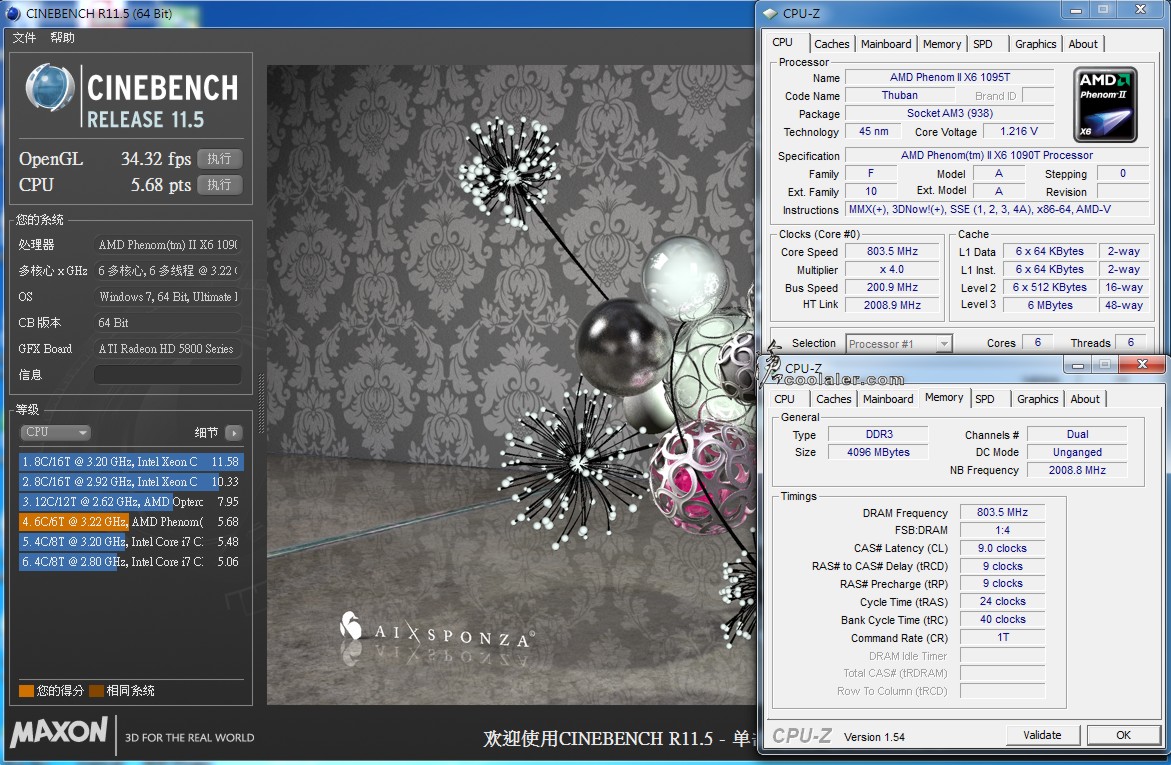1171x765 pixels.
Task: Click the 细节 arrow button
Action: point(234,433)
